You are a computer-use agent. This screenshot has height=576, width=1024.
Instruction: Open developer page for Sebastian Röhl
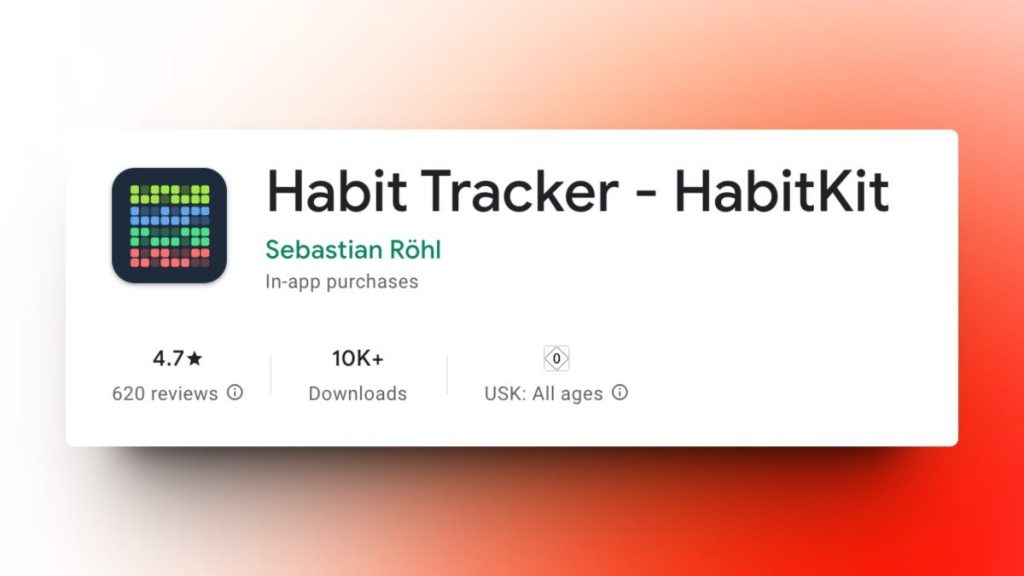tap(353, 249)
